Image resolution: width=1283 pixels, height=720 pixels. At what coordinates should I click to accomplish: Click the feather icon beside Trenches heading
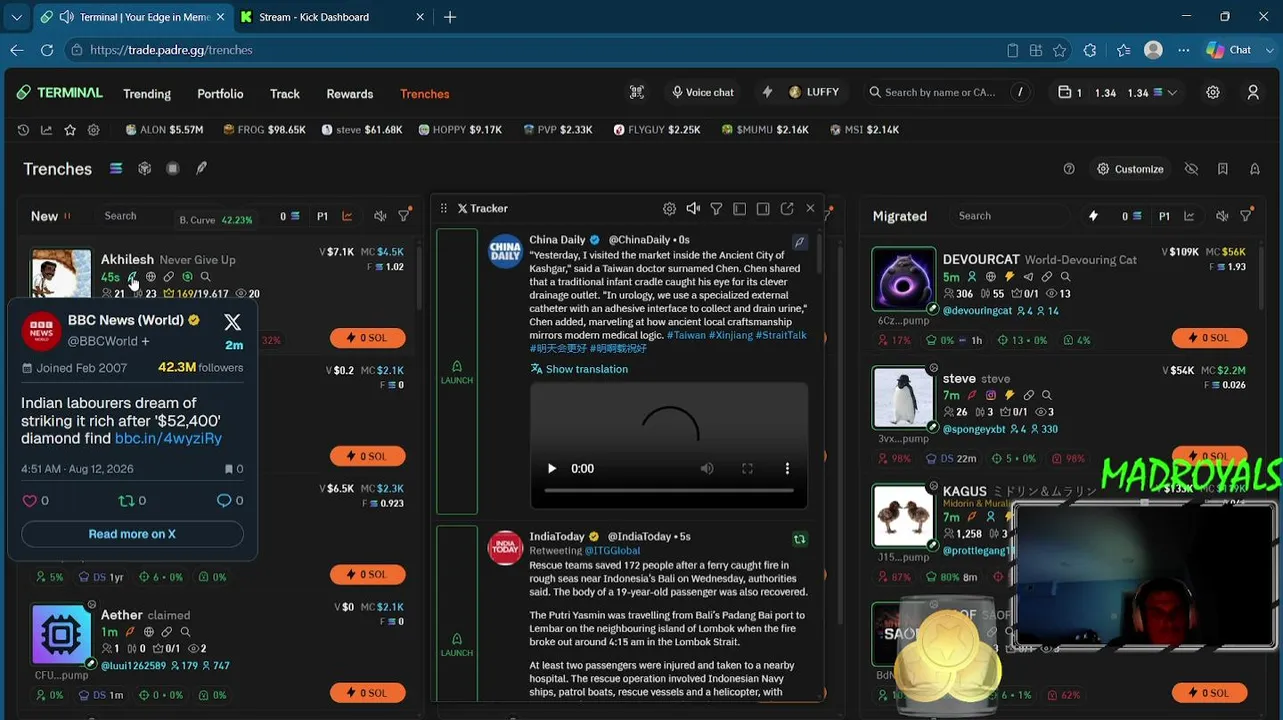pyautogui.click(x=201, y=169)
